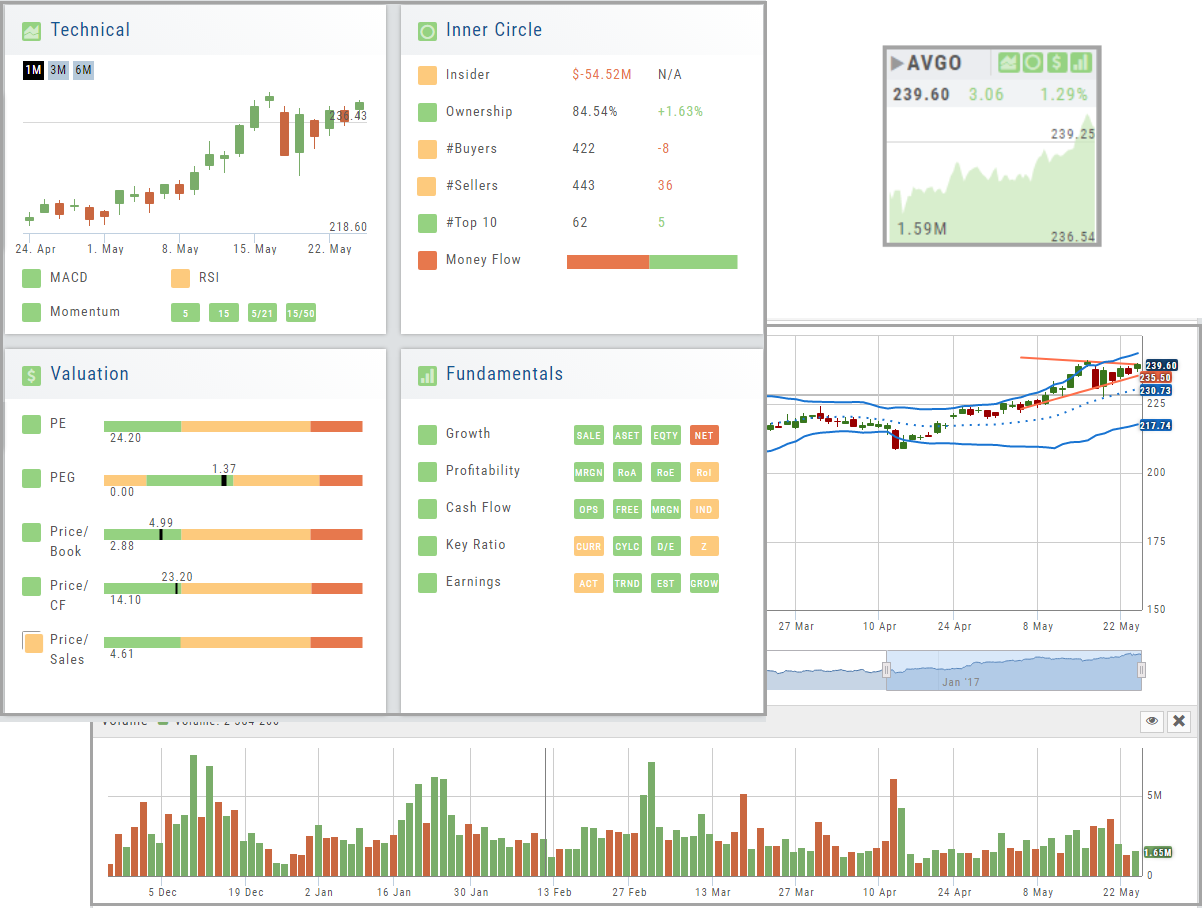Toggle the MACD indicator square
The height and width of the screenshot is (908, 1202).
pyautogui.click(x=31, y=277)
